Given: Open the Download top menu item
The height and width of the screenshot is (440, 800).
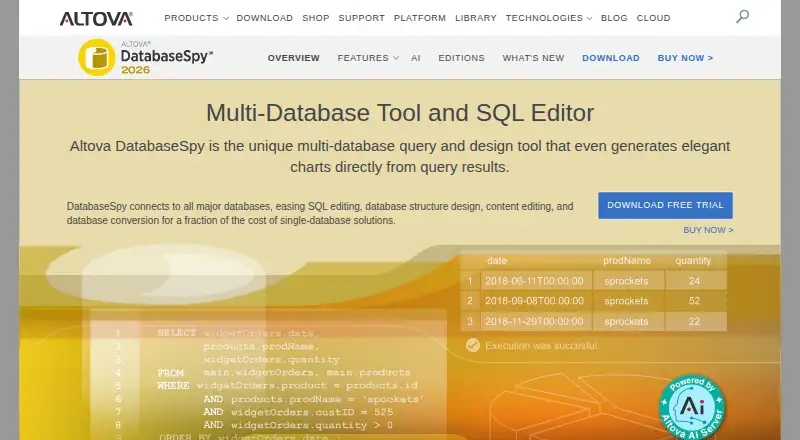Looking at the screenshot, I should tap(265, 18).
